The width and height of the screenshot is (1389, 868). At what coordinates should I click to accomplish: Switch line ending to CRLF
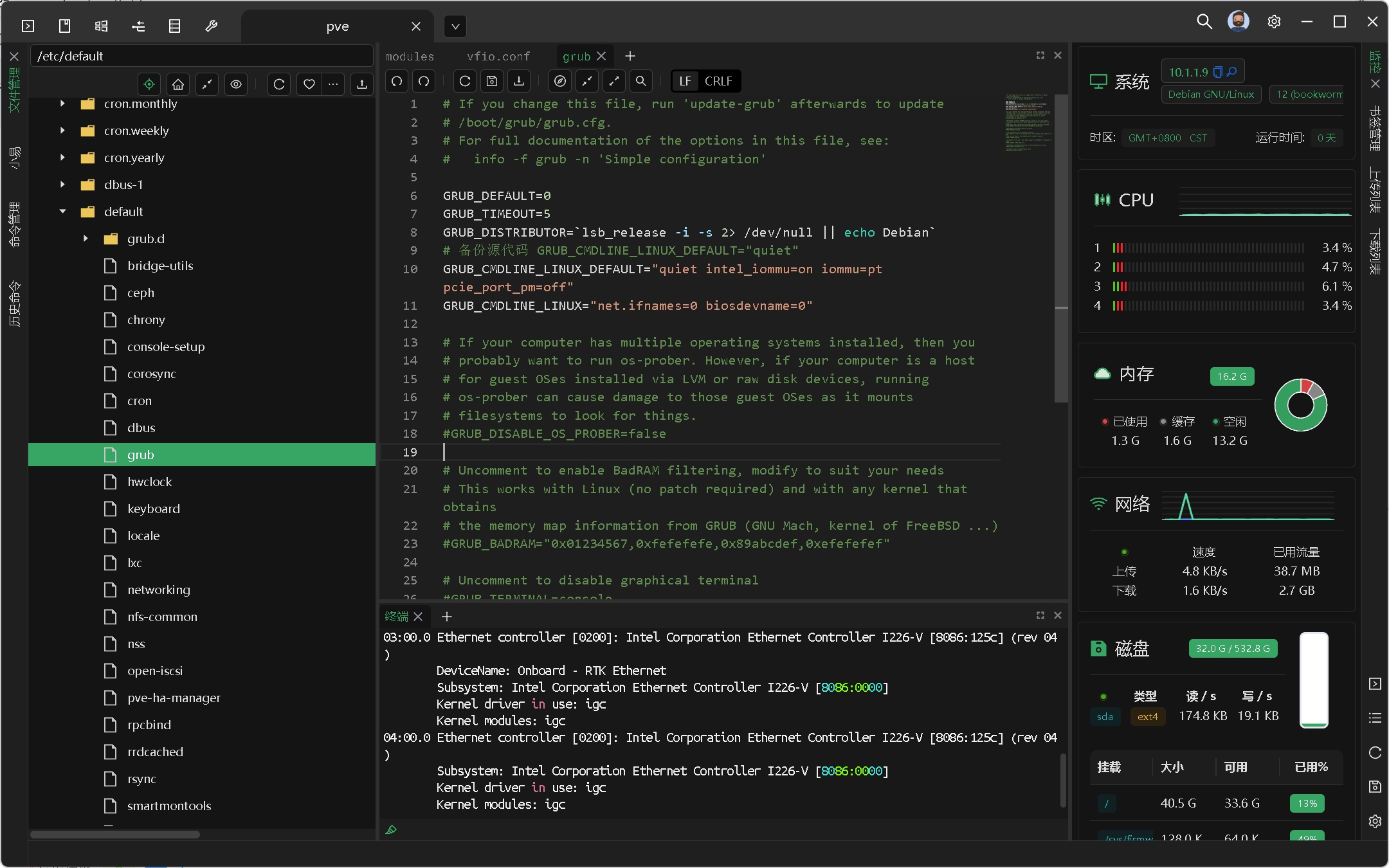tap(718, 81)
